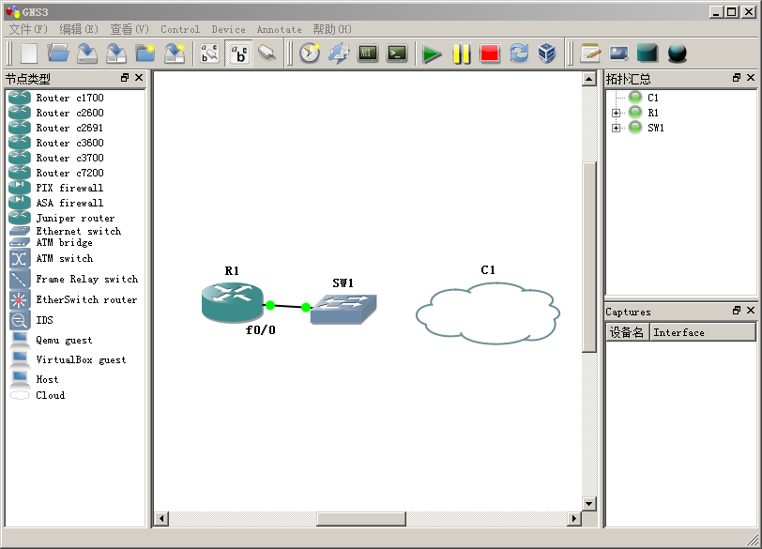Select the add link cable tool
This screenshot has height=549, width=762.
pos(267,52)
